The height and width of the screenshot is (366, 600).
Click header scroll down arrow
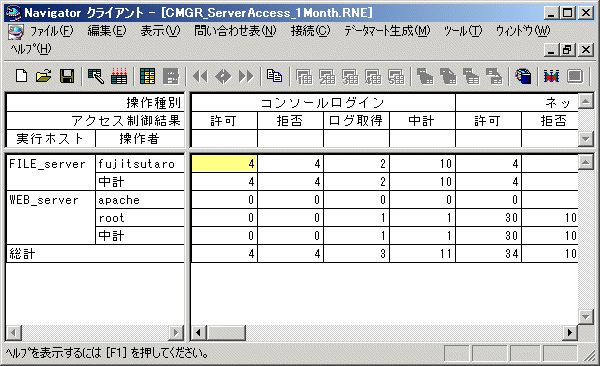tap(585, 139)
